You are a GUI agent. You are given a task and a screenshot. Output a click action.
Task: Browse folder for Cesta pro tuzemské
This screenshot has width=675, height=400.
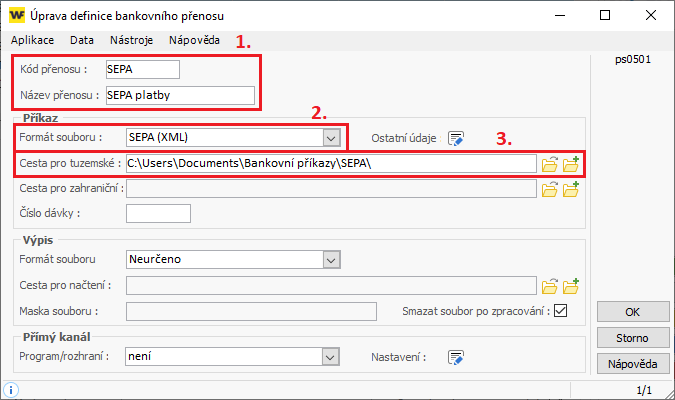(550, 164)
